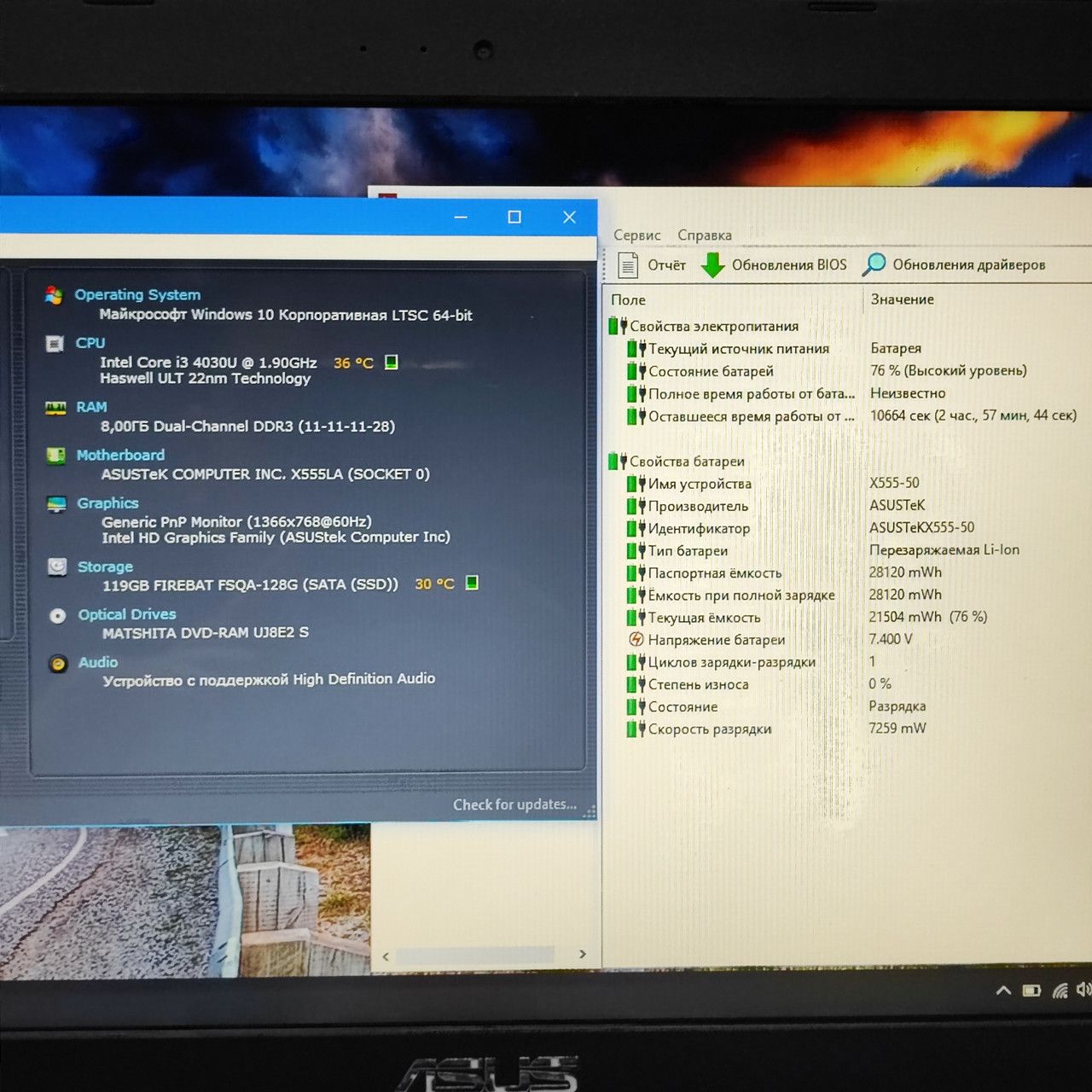Click the left scroll arrow in AIDA64
This screenshot has height=1092, width=1092.
coord(386,956)
